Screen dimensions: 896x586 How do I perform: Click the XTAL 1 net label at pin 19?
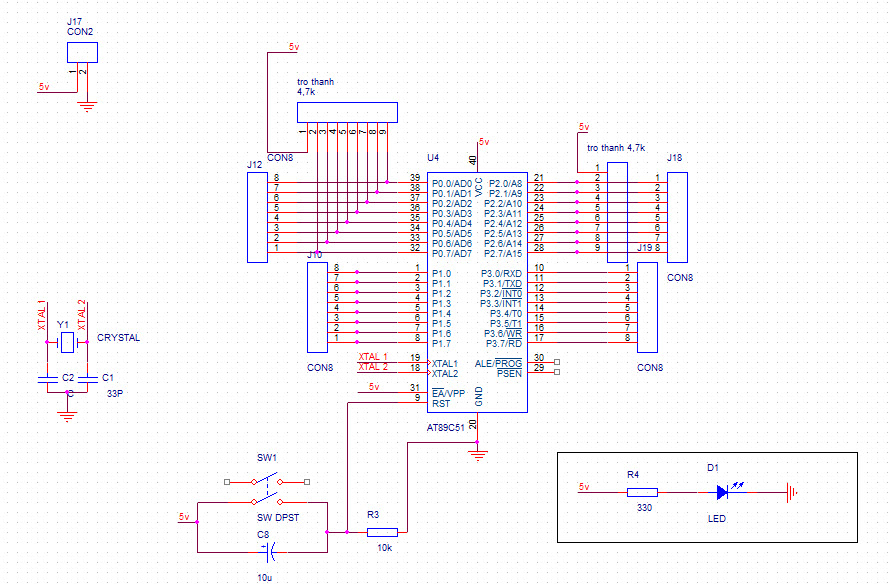(x=373, y=357)
